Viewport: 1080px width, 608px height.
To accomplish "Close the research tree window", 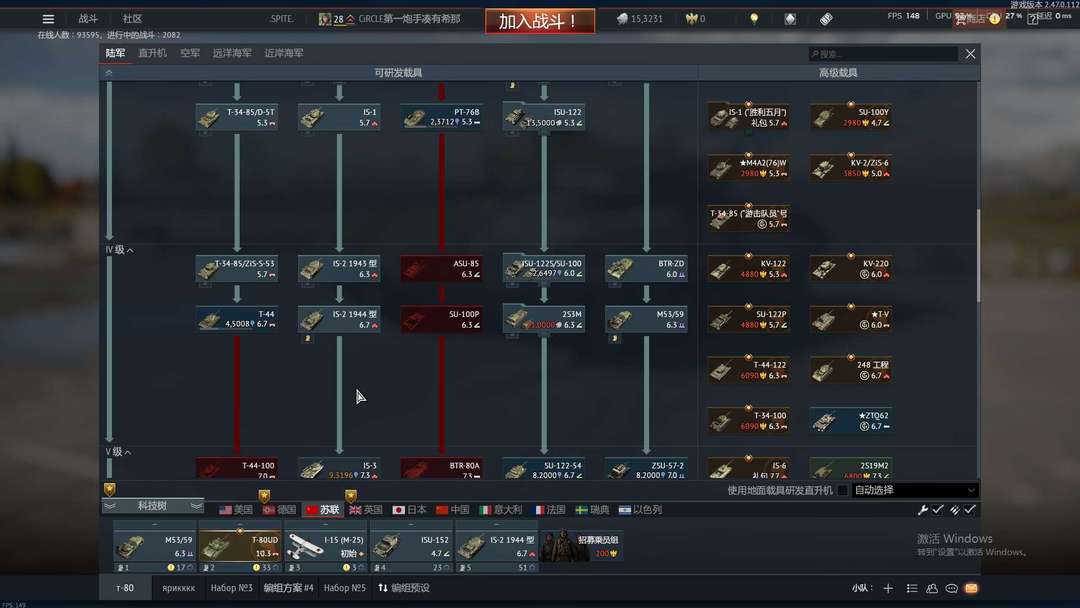I will click(970, 54).
